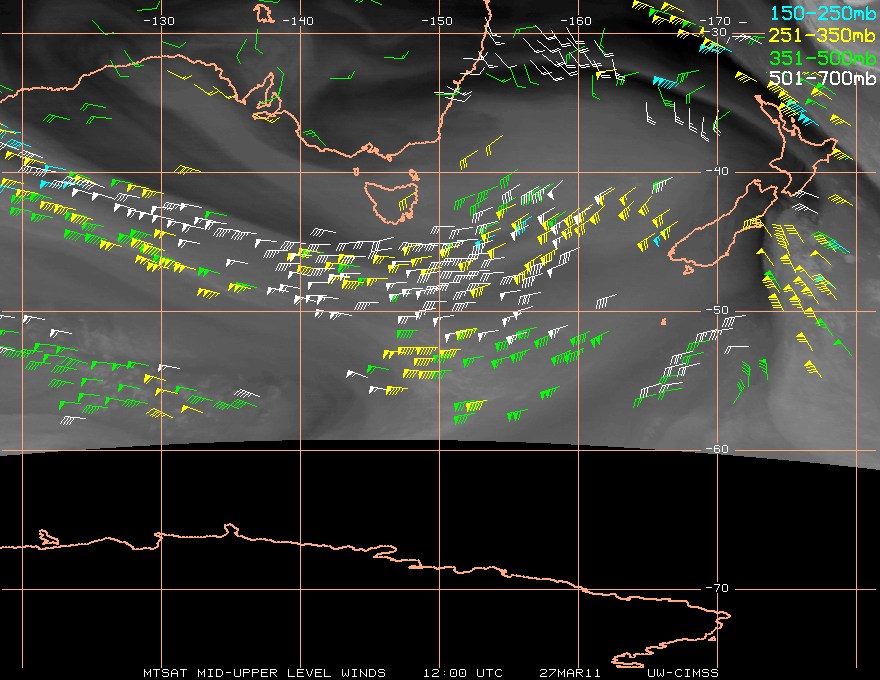Click the white 501-700mb legend label

tap(822, 79)
